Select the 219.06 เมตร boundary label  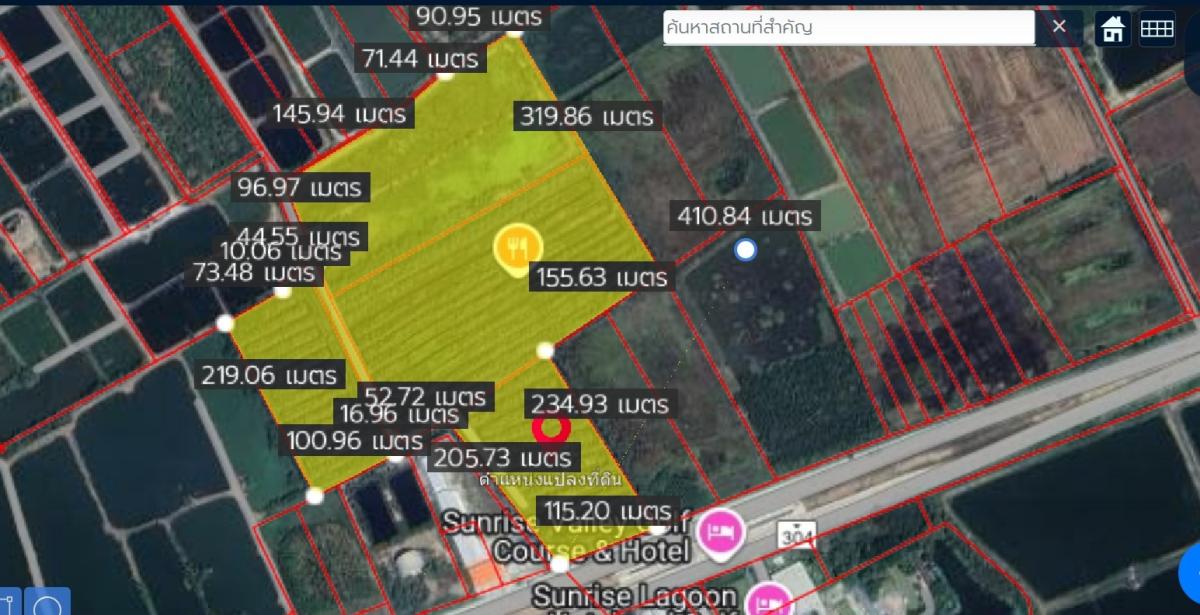click(269, 376)
